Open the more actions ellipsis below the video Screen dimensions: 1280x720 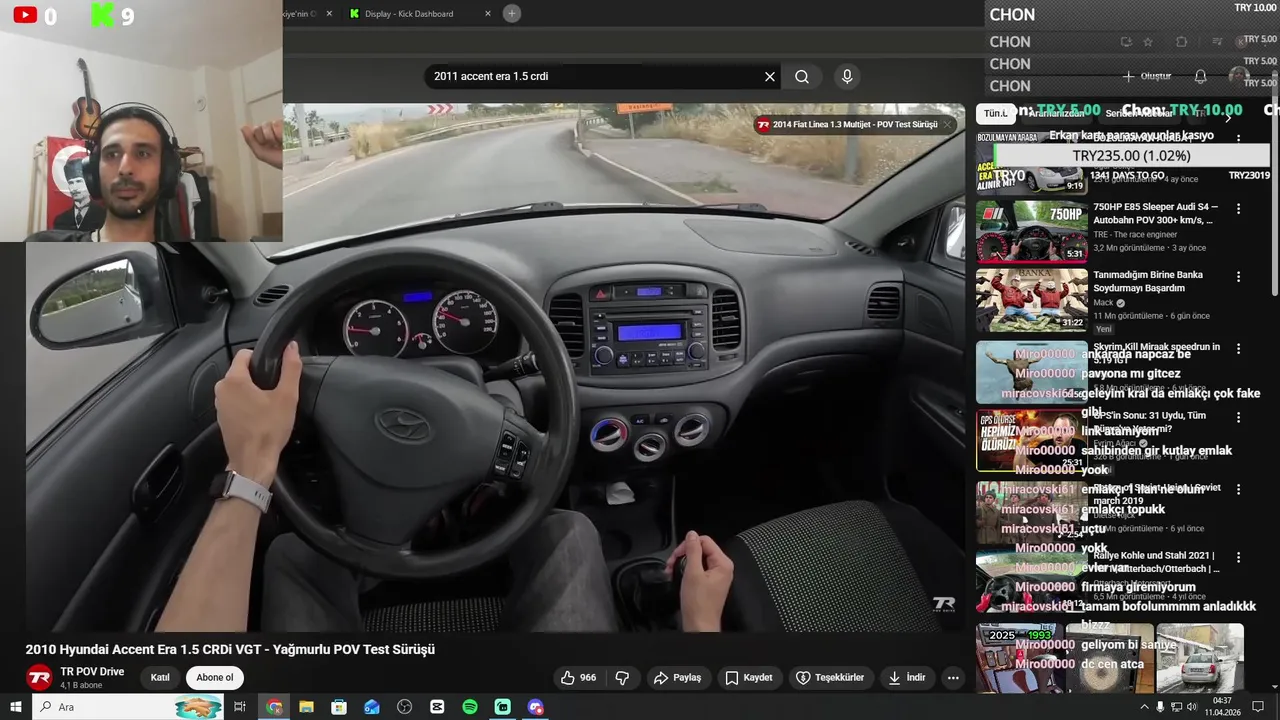(x=953, y=678)
